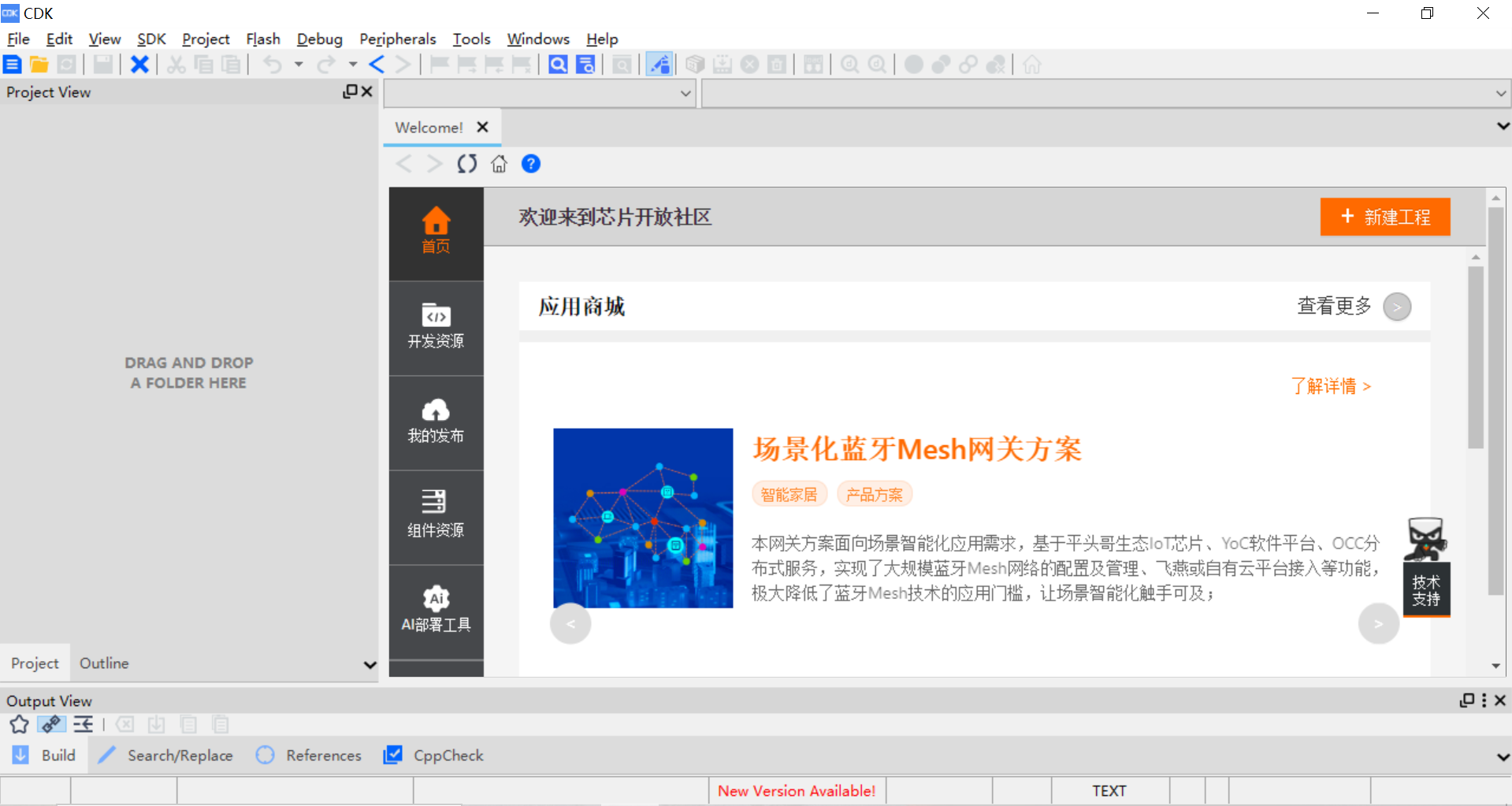The height and width of the screenshot is (806, 1512).
Task: Open the left combo box above editor
Action: [540, 94]
